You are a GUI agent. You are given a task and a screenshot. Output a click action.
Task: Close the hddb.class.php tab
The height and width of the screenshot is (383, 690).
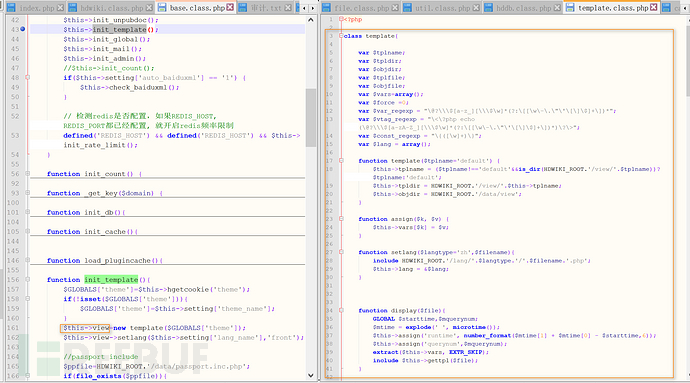tap(558, 7)
